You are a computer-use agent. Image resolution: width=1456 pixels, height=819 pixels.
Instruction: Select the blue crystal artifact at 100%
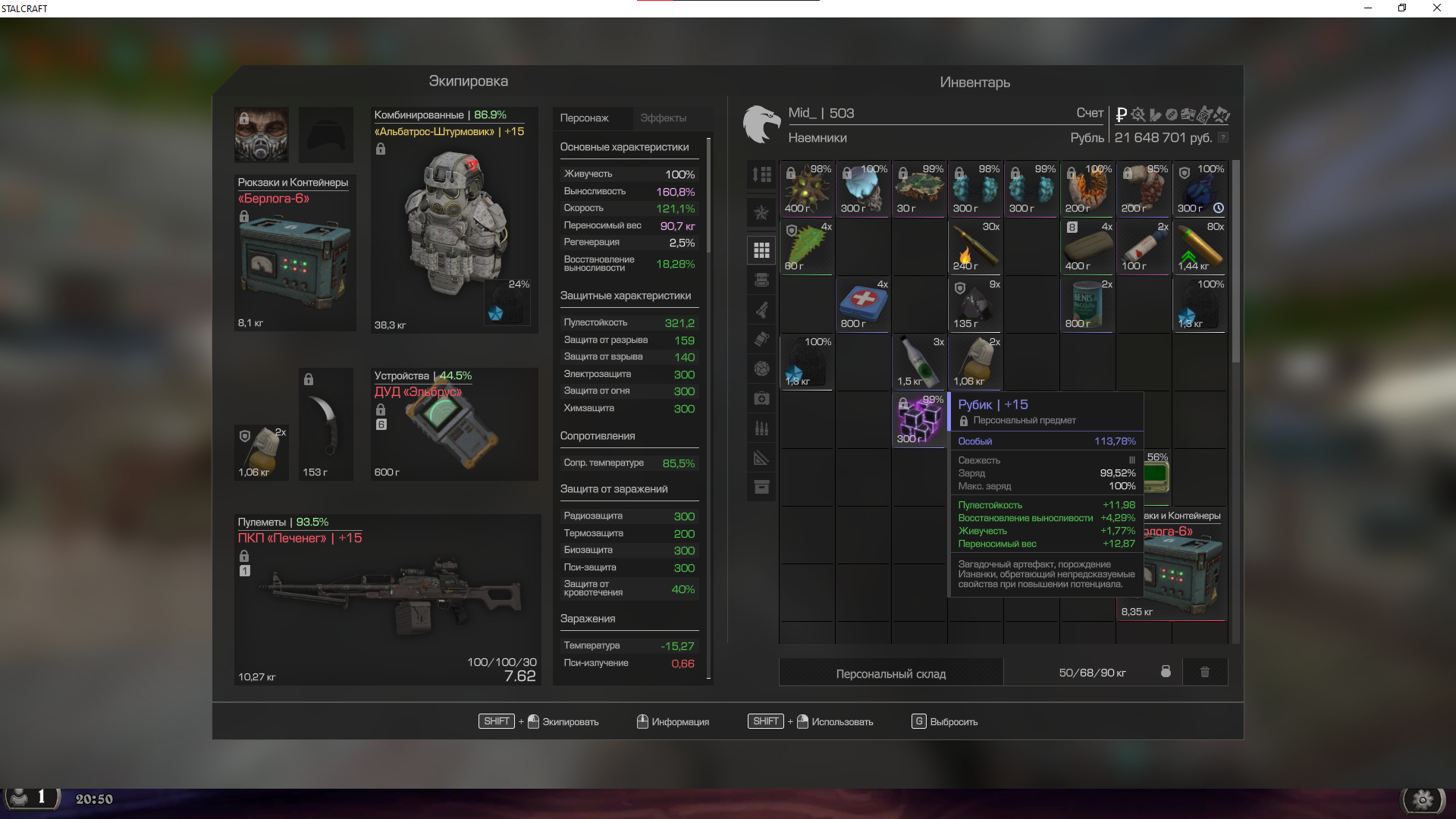point(863,189)
